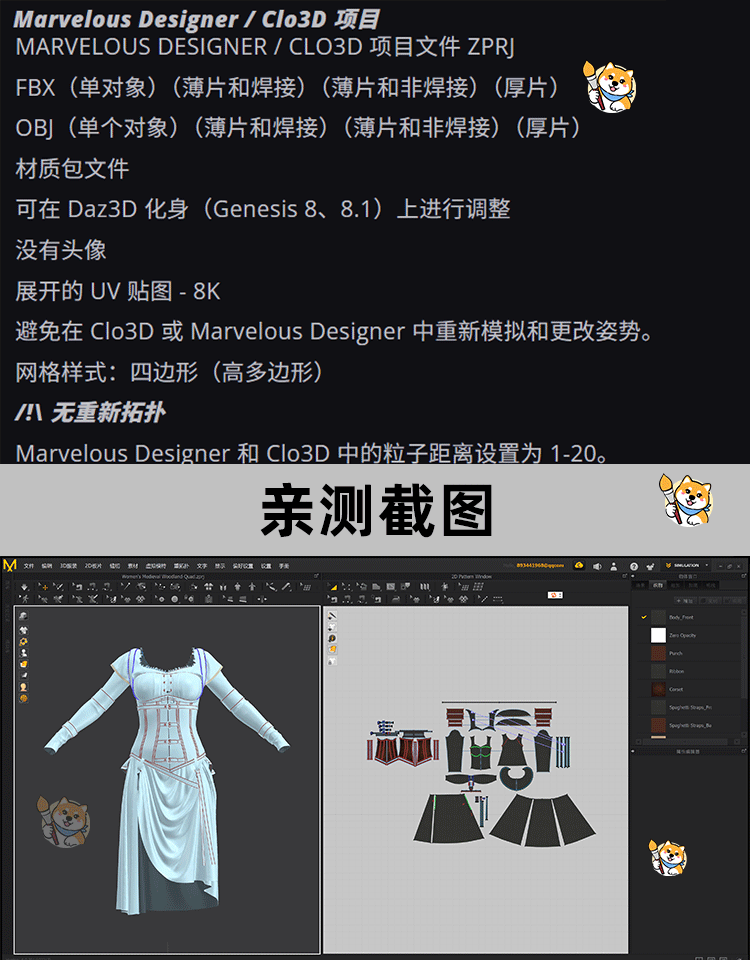Select the Corset fabric row
Viewport: 750px width, 960px height.
[x=690, y=689]
